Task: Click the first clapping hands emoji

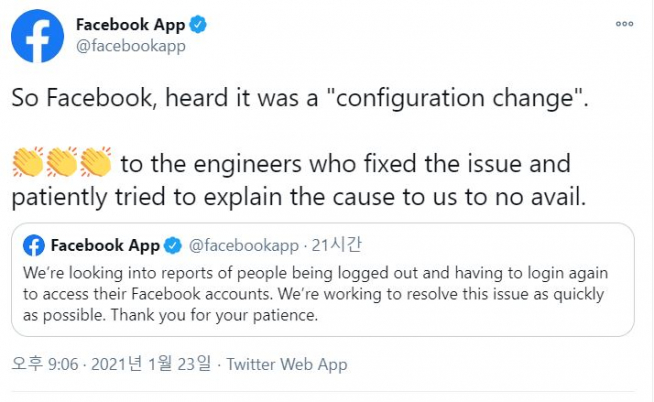Action: tap(28, 161)
